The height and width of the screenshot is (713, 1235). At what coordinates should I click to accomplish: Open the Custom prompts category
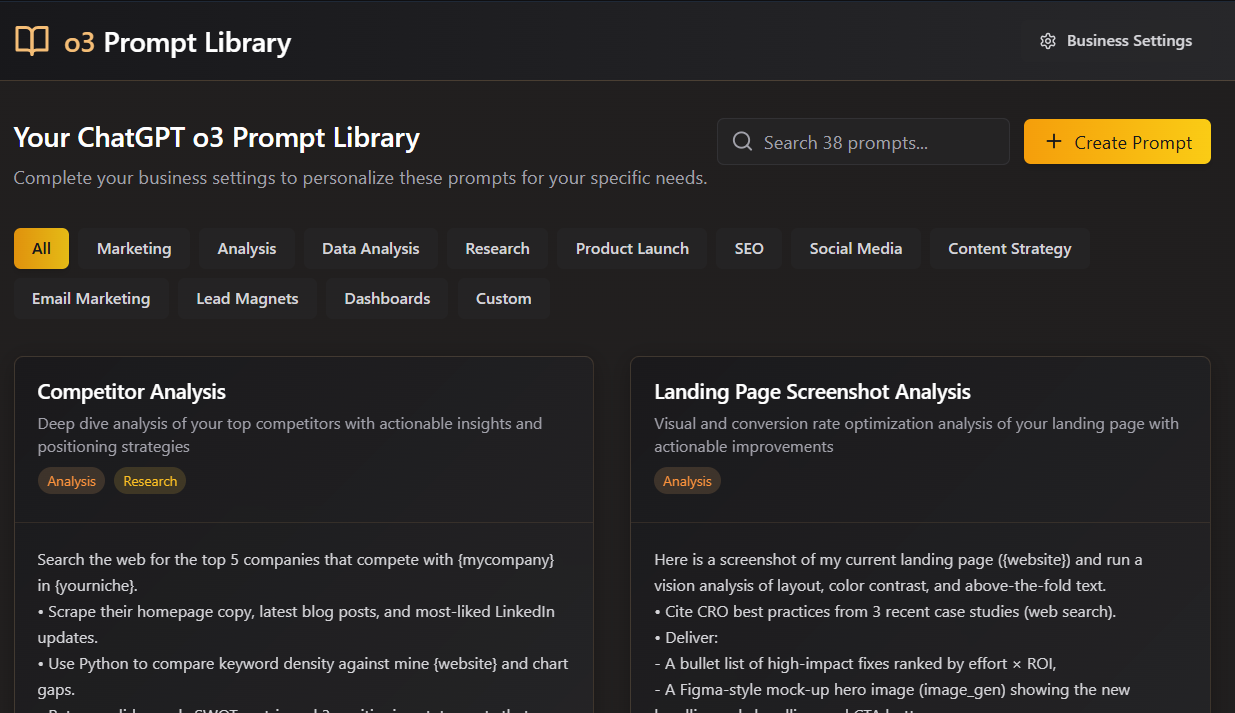pyautogui.click(x=503, y=299)
